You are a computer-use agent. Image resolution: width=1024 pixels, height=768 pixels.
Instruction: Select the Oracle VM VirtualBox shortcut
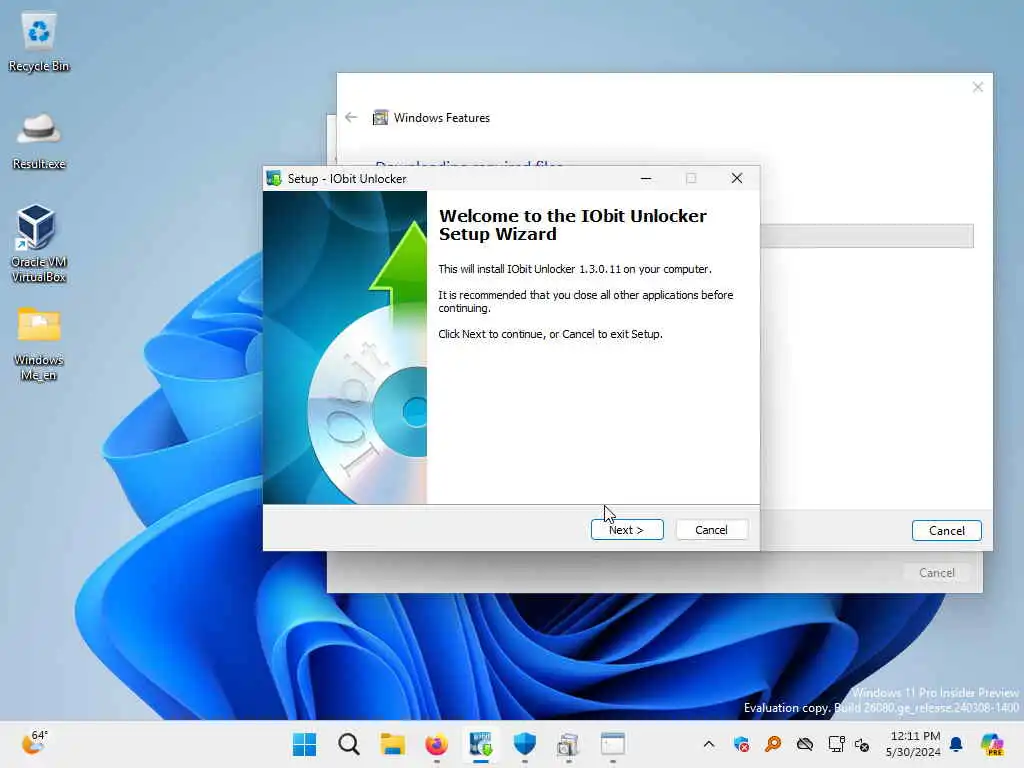[39, 243]
